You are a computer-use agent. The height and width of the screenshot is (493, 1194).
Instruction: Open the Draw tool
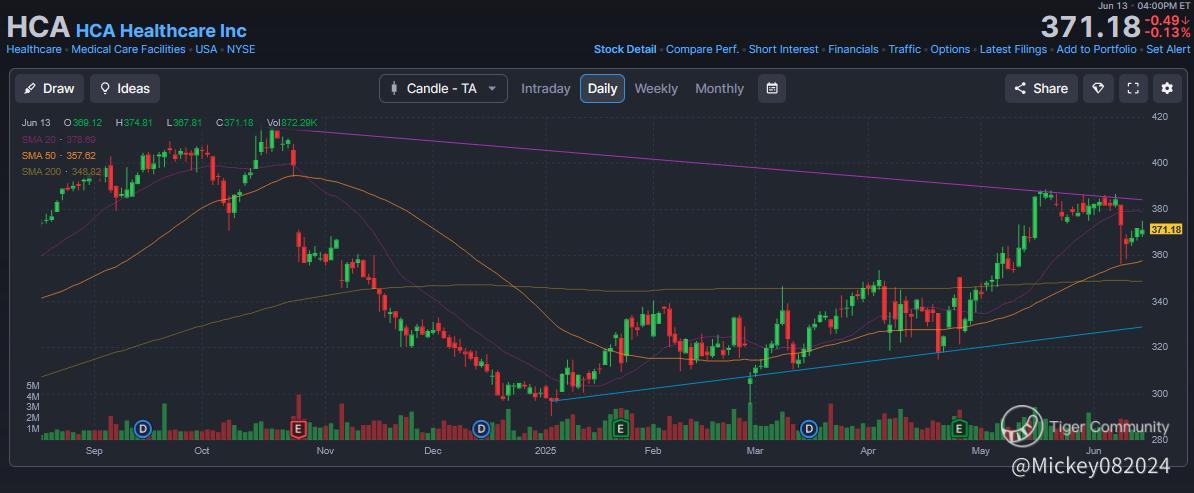pyautogui.click(x=49, y=88)
